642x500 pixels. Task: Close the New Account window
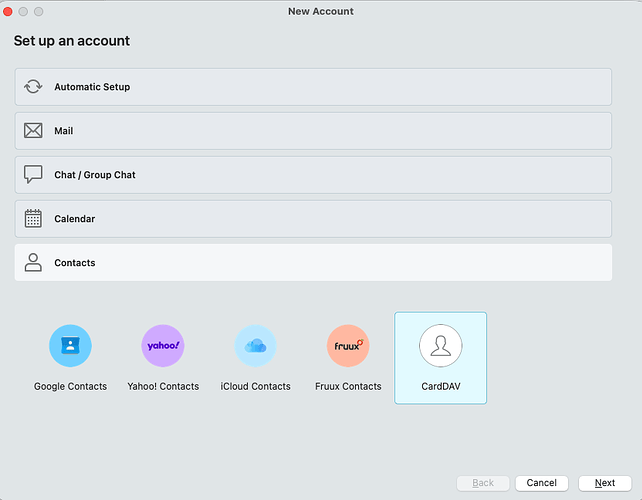[9, 11]
